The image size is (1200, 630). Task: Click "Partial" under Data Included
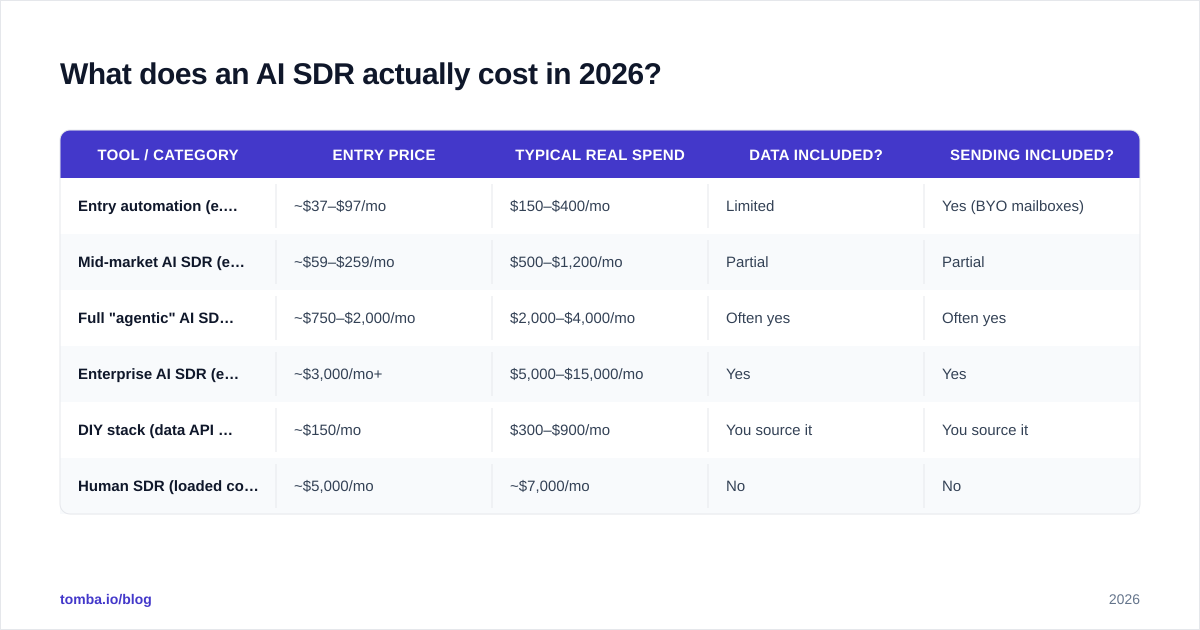(x=747, y=262)
